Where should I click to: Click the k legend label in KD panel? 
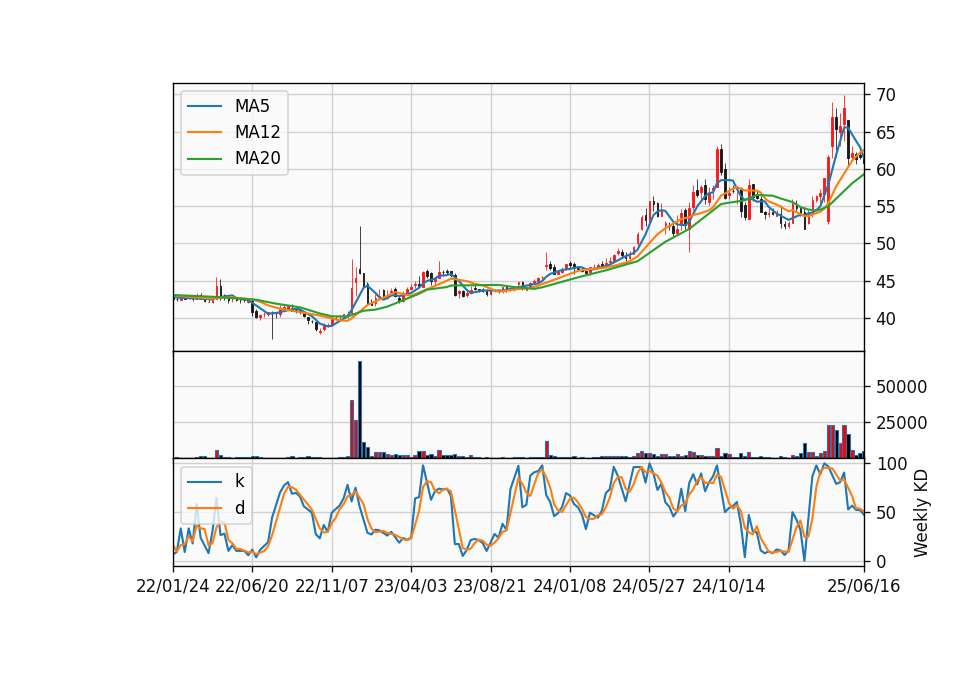pyautogui.click(x=239, y=481)
